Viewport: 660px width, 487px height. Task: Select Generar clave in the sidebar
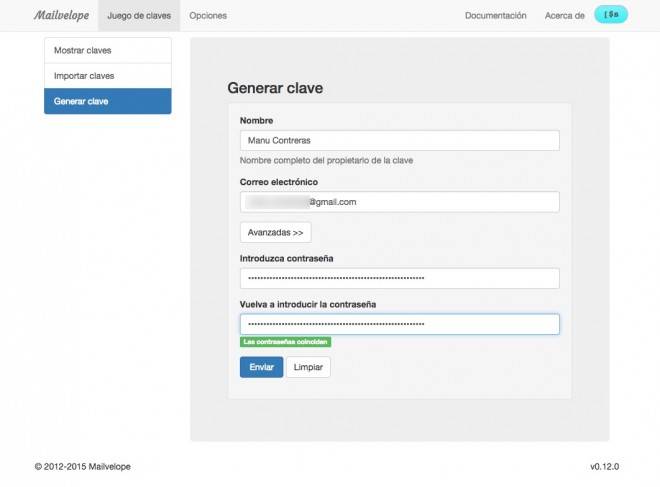click(108, 101)
